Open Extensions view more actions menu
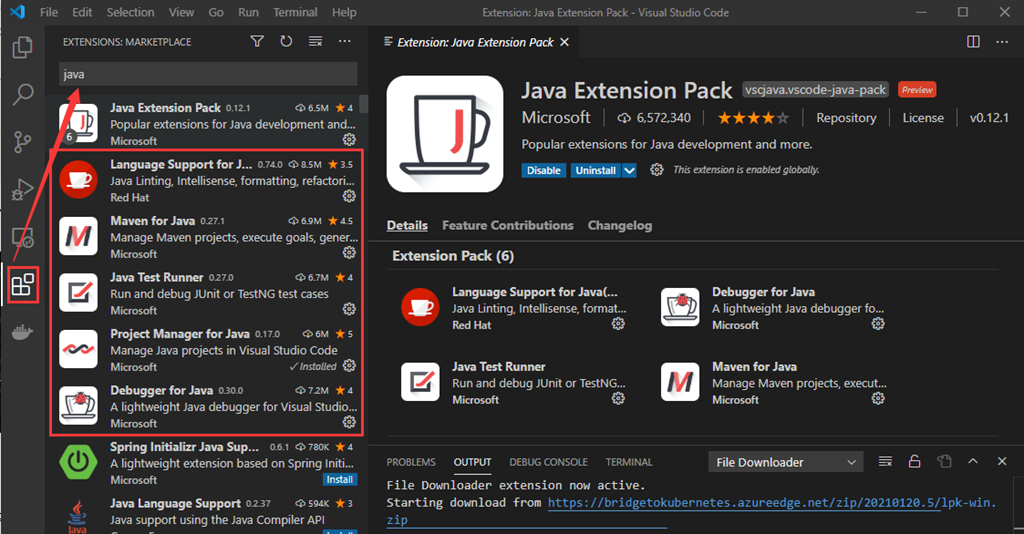Screen dimensions: 1024x534 point(345,41)
